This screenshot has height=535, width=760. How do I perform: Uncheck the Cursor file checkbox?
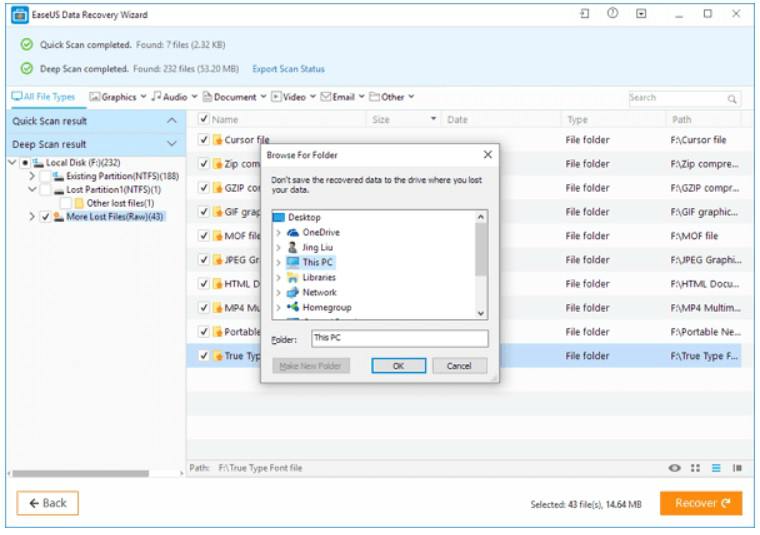(x=204, y=140)
